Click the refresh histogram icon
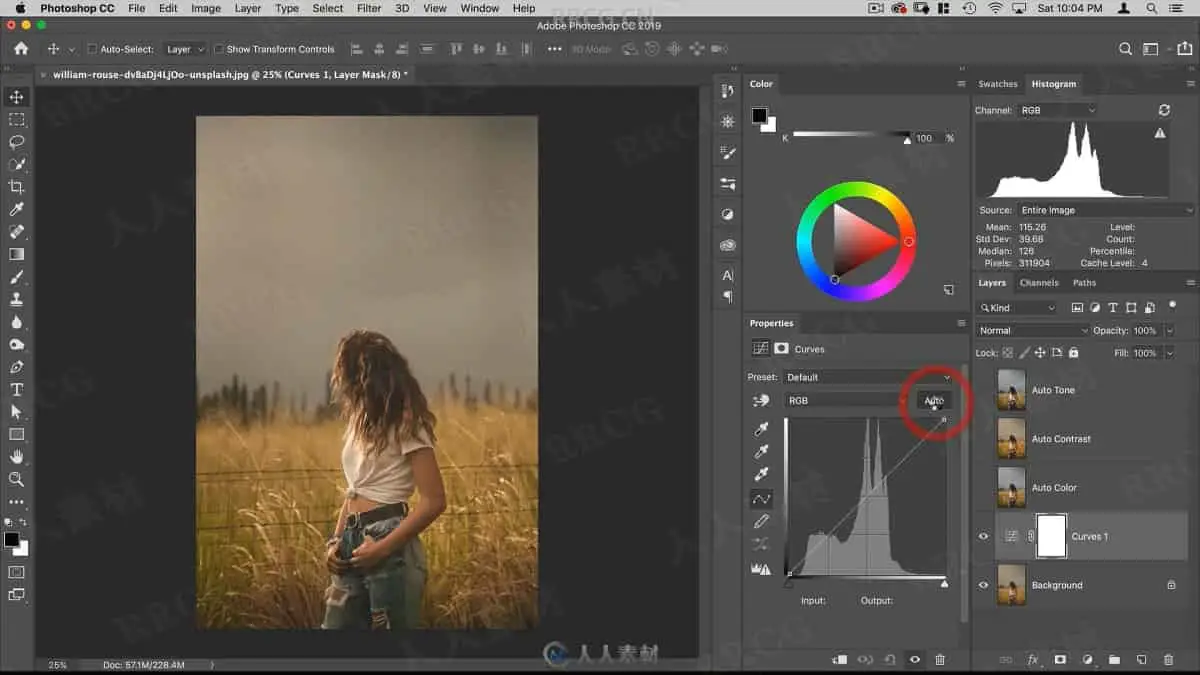The width and height of the screenshot is (1200, 675). (1164, 110)
